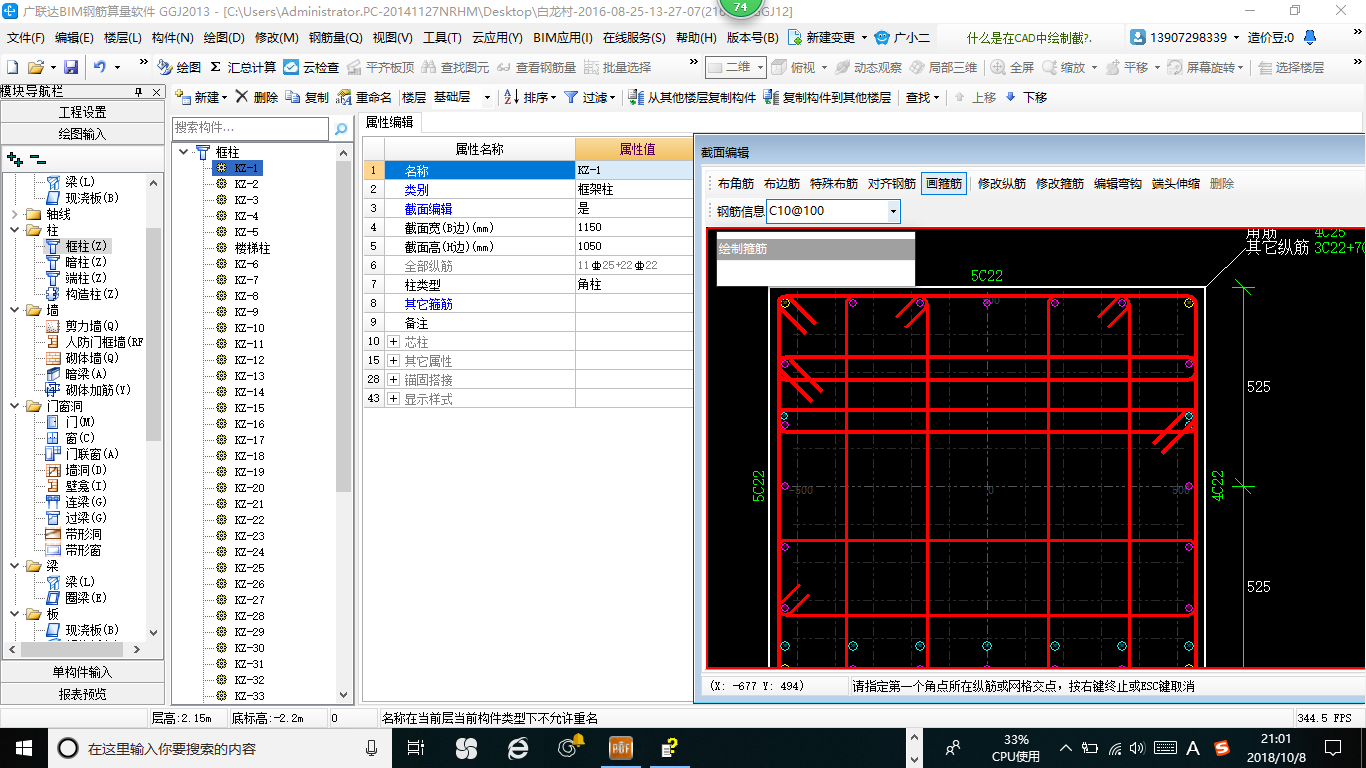Click 新建 to create new component
This screenshot has width=1366, height=768.
pos(200,97)
